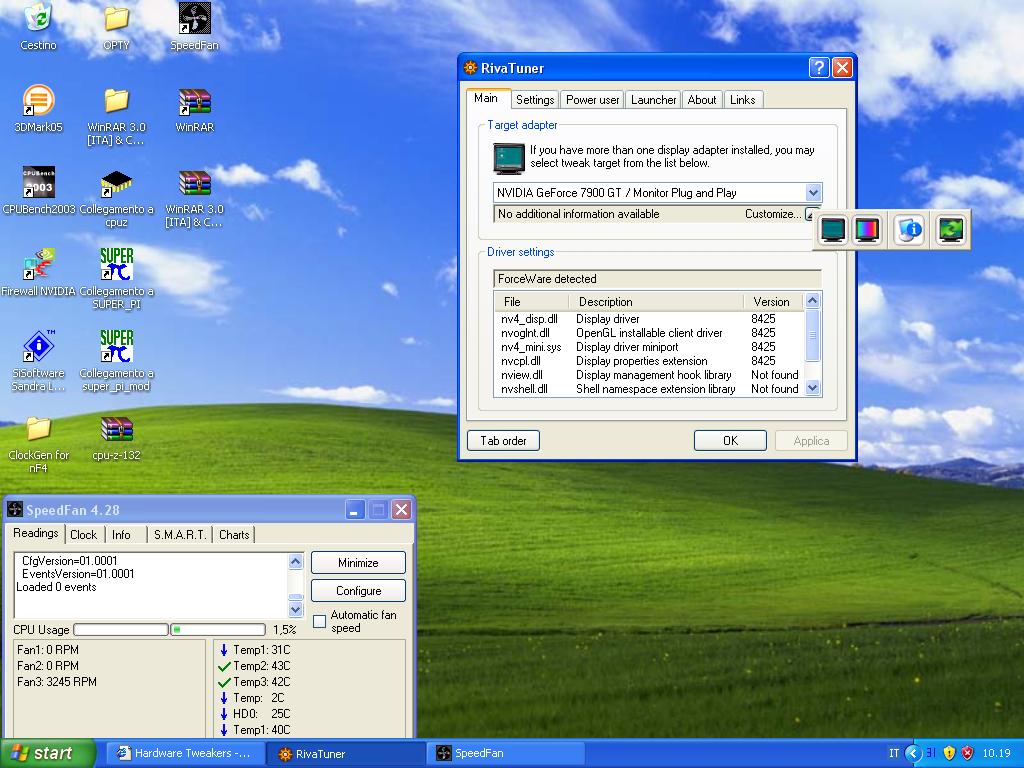1024x768 pixels.
Task: Click the IT language indicator in tray
Action: (893, 753)
